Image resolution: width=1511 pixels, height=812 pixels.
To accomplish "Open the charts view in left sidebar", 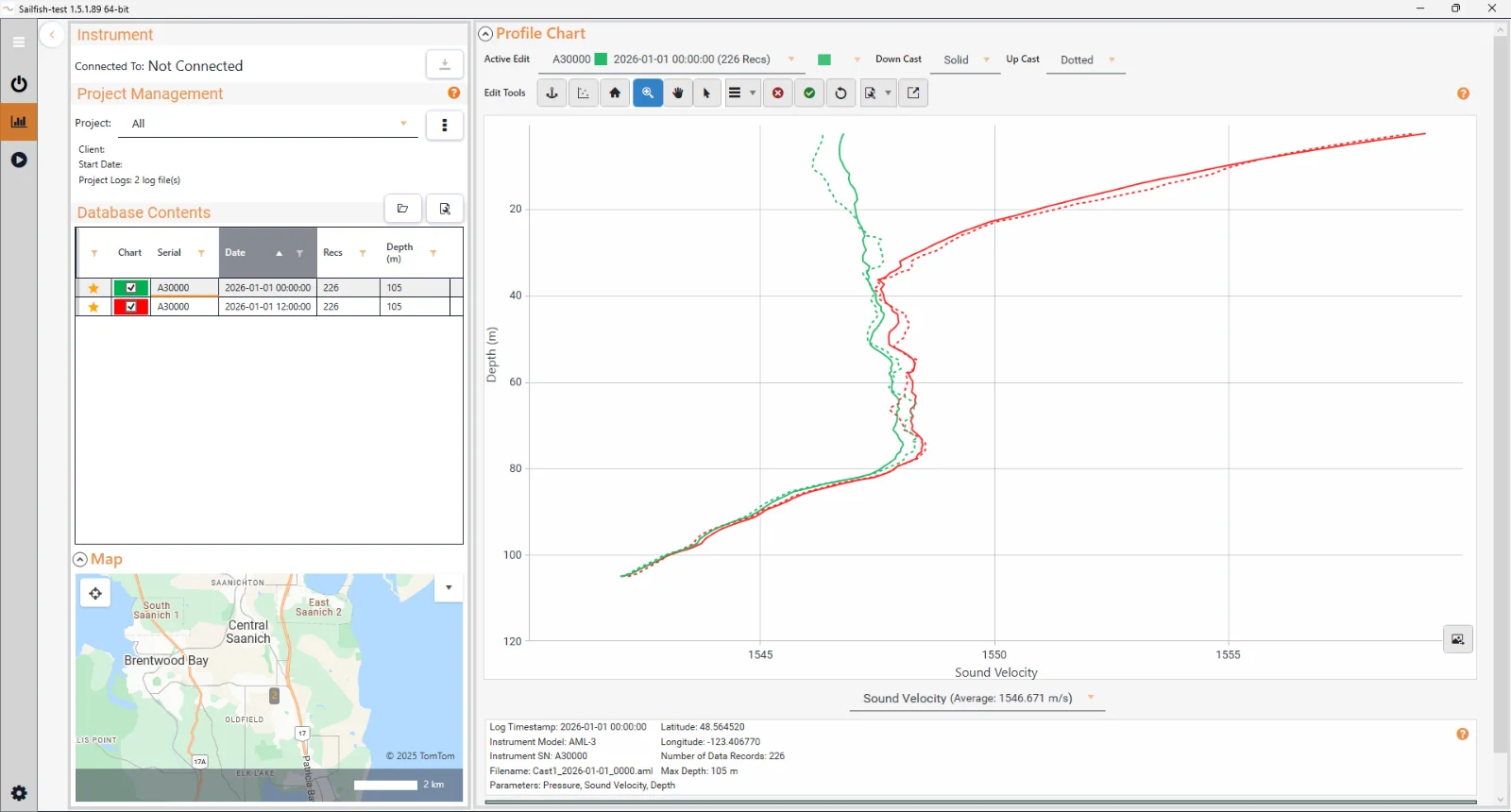I will [x=19, y=122].
